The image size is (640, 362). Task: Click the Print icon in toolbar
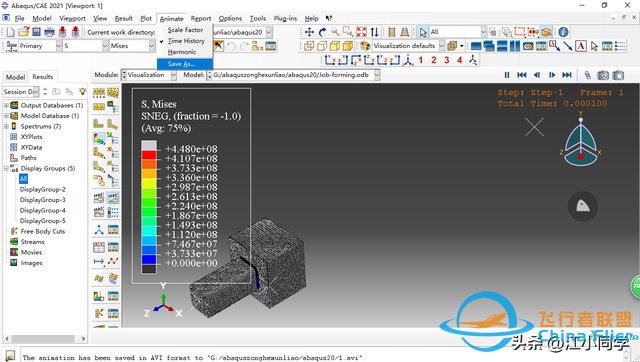pyautogui.click(x=49, y=32)
